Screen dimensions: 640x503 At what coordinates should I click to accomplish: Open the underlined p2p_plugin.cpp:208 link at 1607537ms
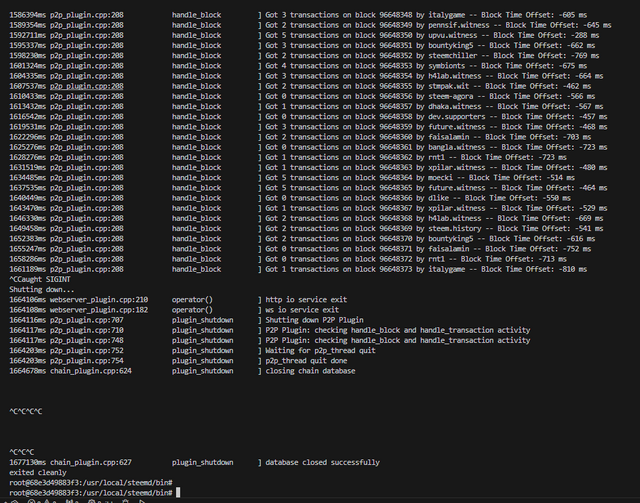[x=87, y=86]
